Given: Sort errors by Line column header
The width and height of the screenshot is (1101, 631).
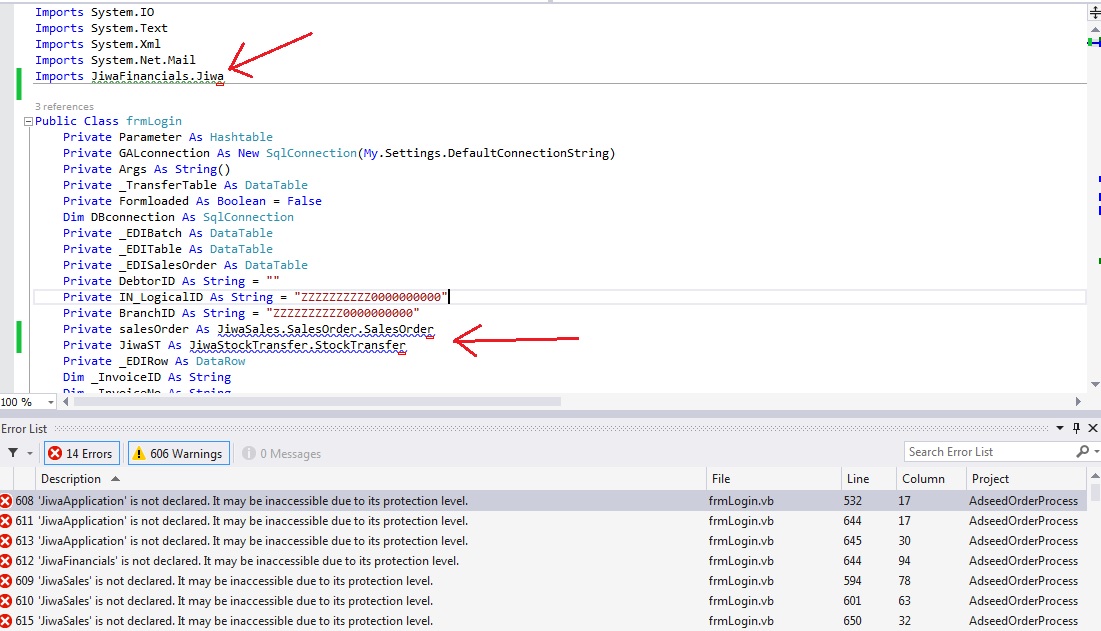Looking at the screenshot, I should click(x=857, y=479).
